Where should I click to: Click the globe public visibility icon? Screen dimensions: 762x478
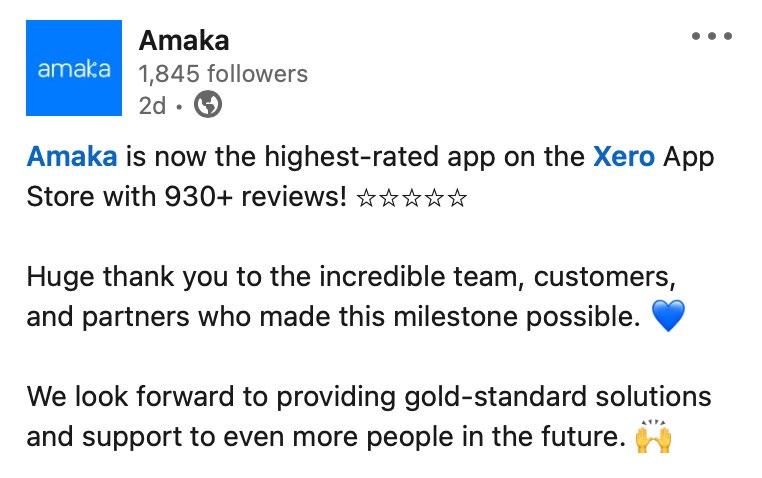click(x=207, y=104)
